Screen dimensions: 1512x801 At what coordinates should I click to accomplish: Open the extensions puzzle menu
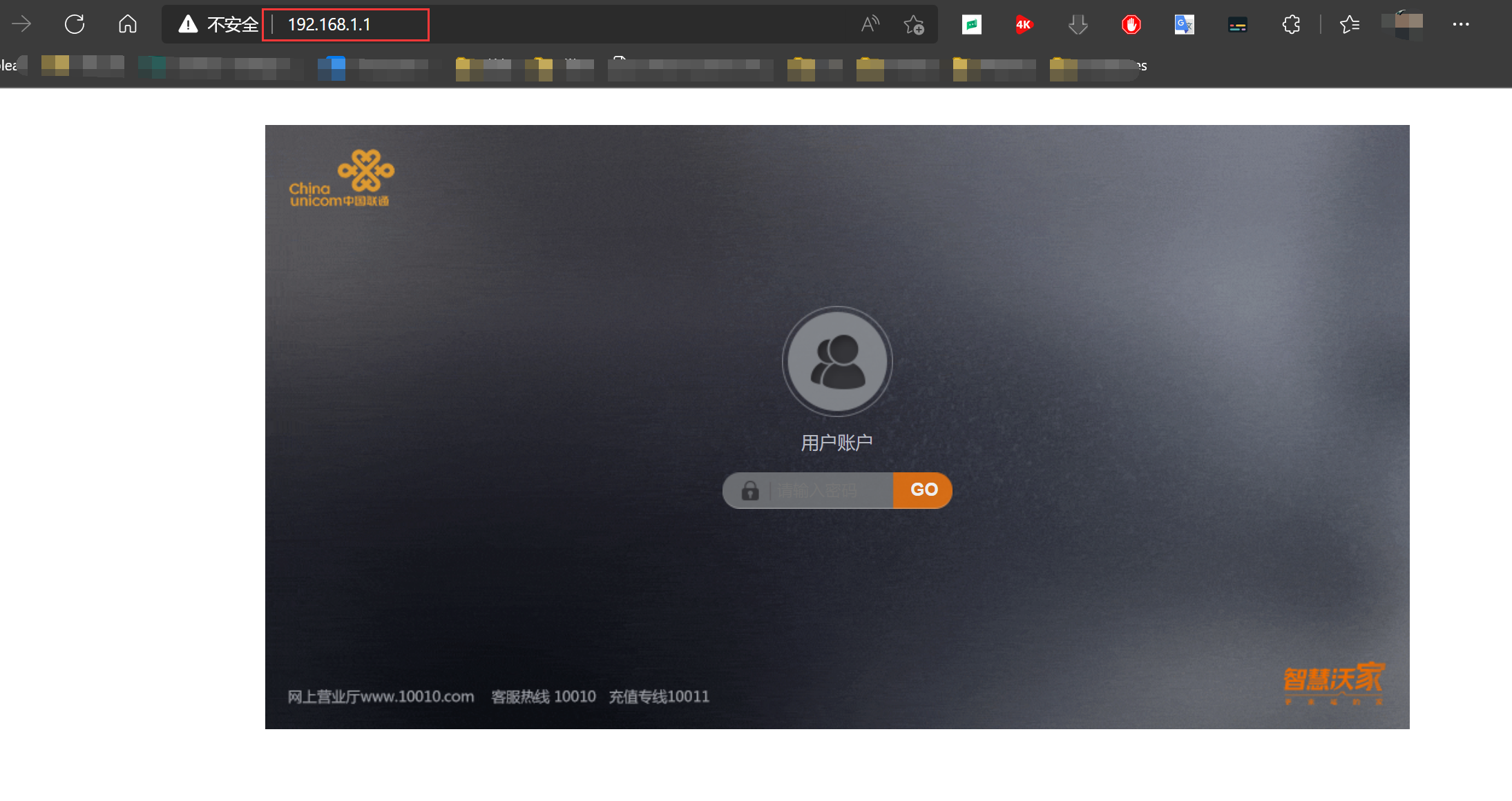(x=1290, y=25)
